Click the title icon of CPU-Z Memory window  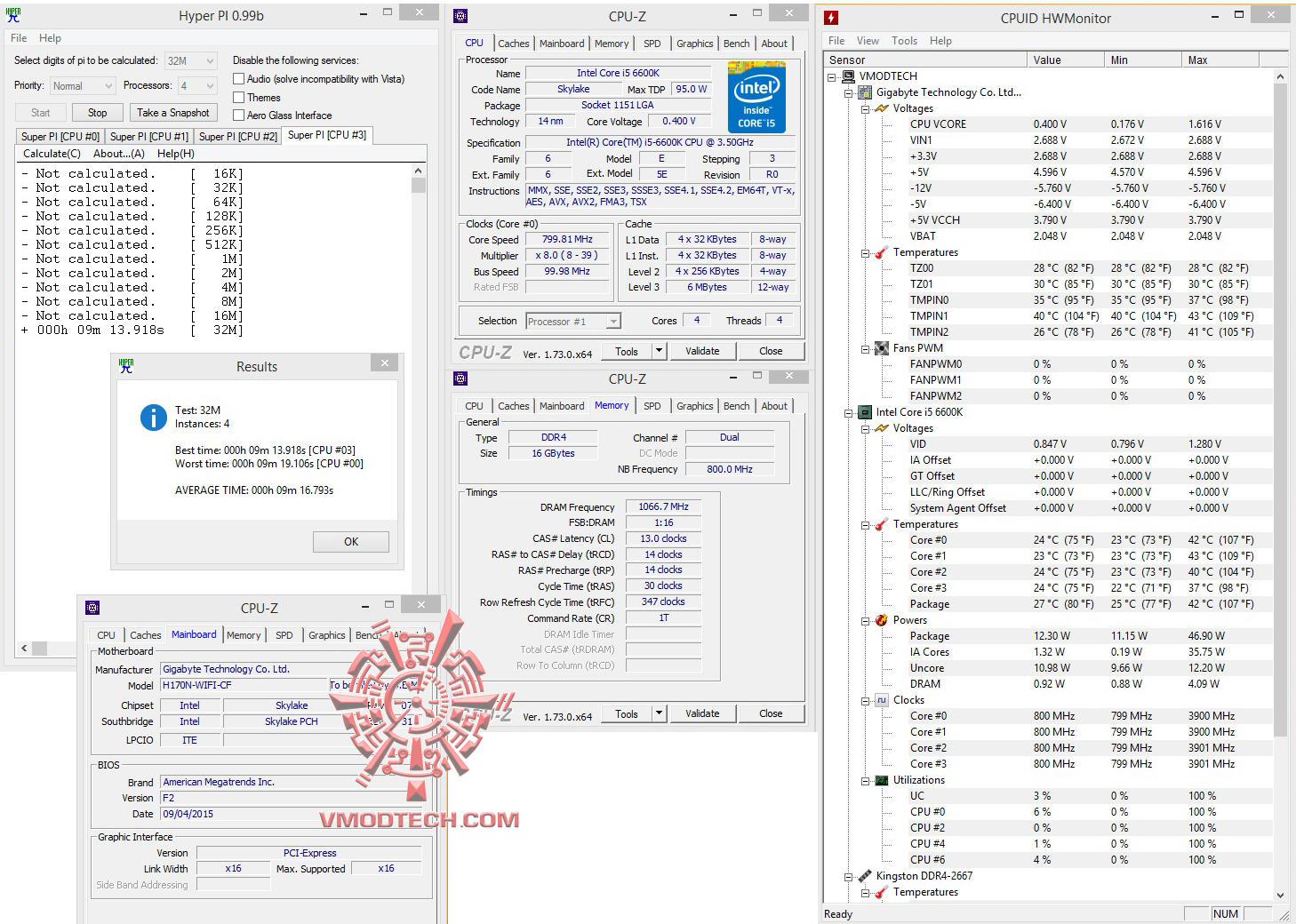click(460, 378)
